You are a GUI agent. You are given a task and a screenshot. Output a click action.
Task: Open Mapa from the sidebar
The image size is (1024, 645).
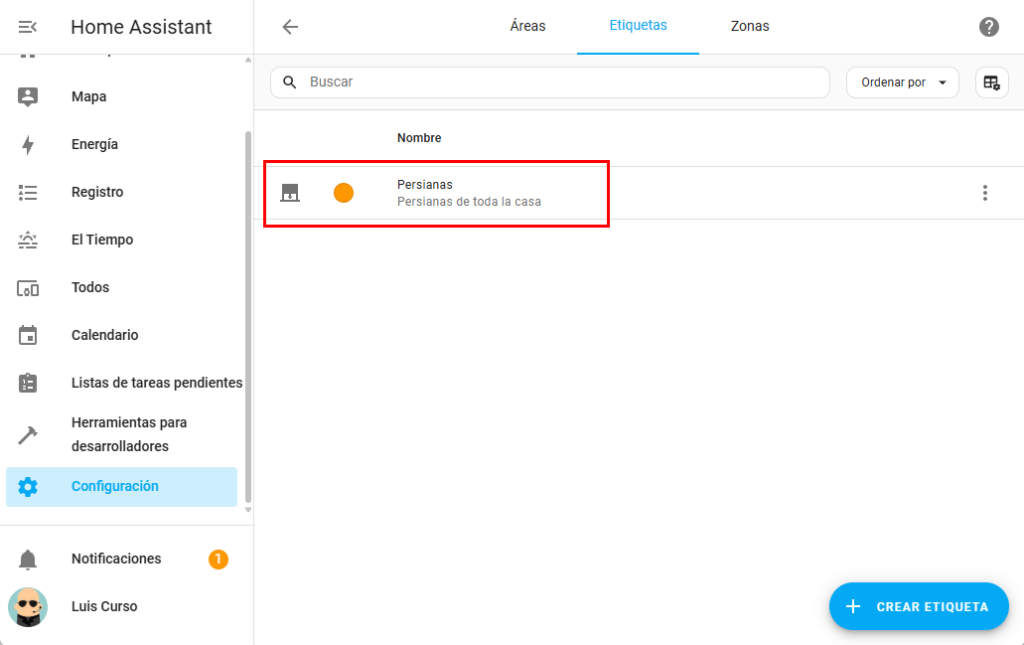(x=88, y=97)
